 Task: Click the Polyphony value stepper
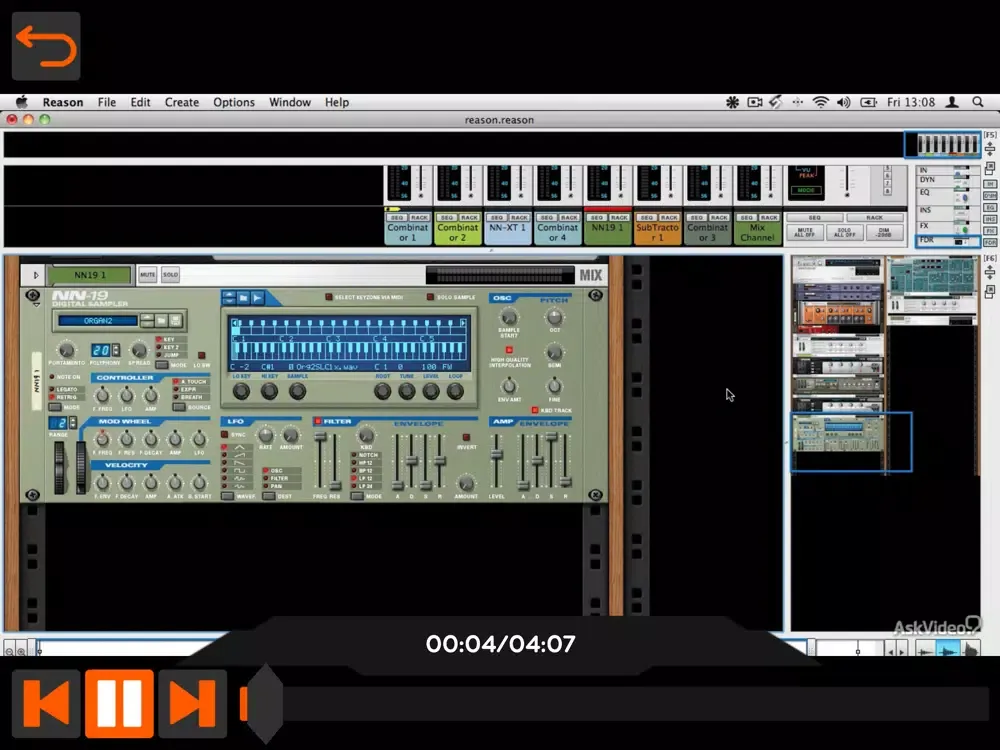click(x=116, y=349)
